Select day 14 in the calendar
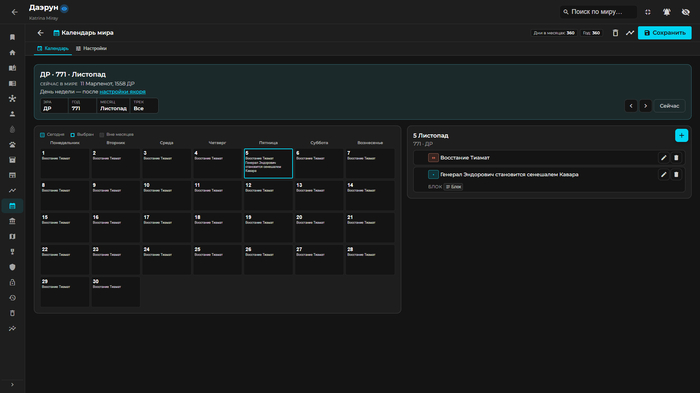The image size is (700, 393). (370, 196)
